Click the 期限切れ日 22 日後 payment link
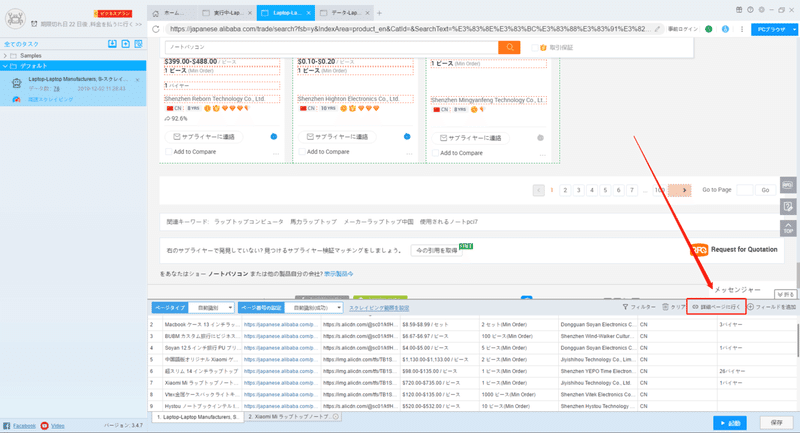Viewport: 800px width, 433px height. pyautogui.click(x=87, y=24)
